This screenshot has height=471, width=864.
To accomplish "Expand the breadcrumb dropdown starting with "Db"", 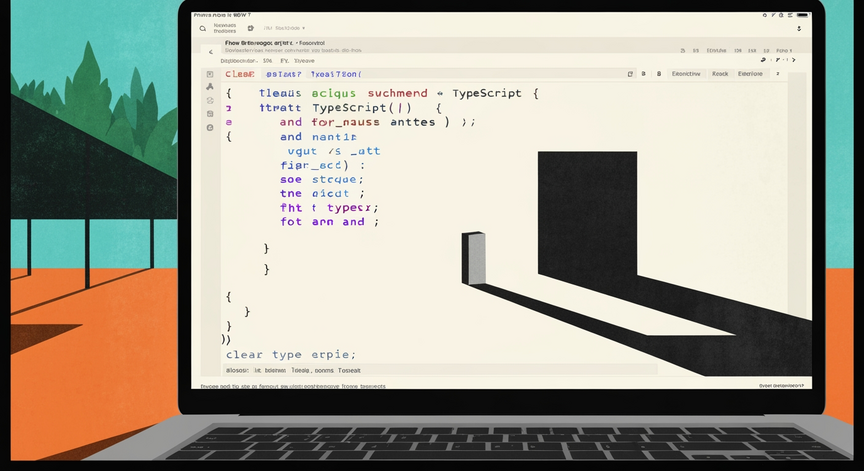I will 238,61.
